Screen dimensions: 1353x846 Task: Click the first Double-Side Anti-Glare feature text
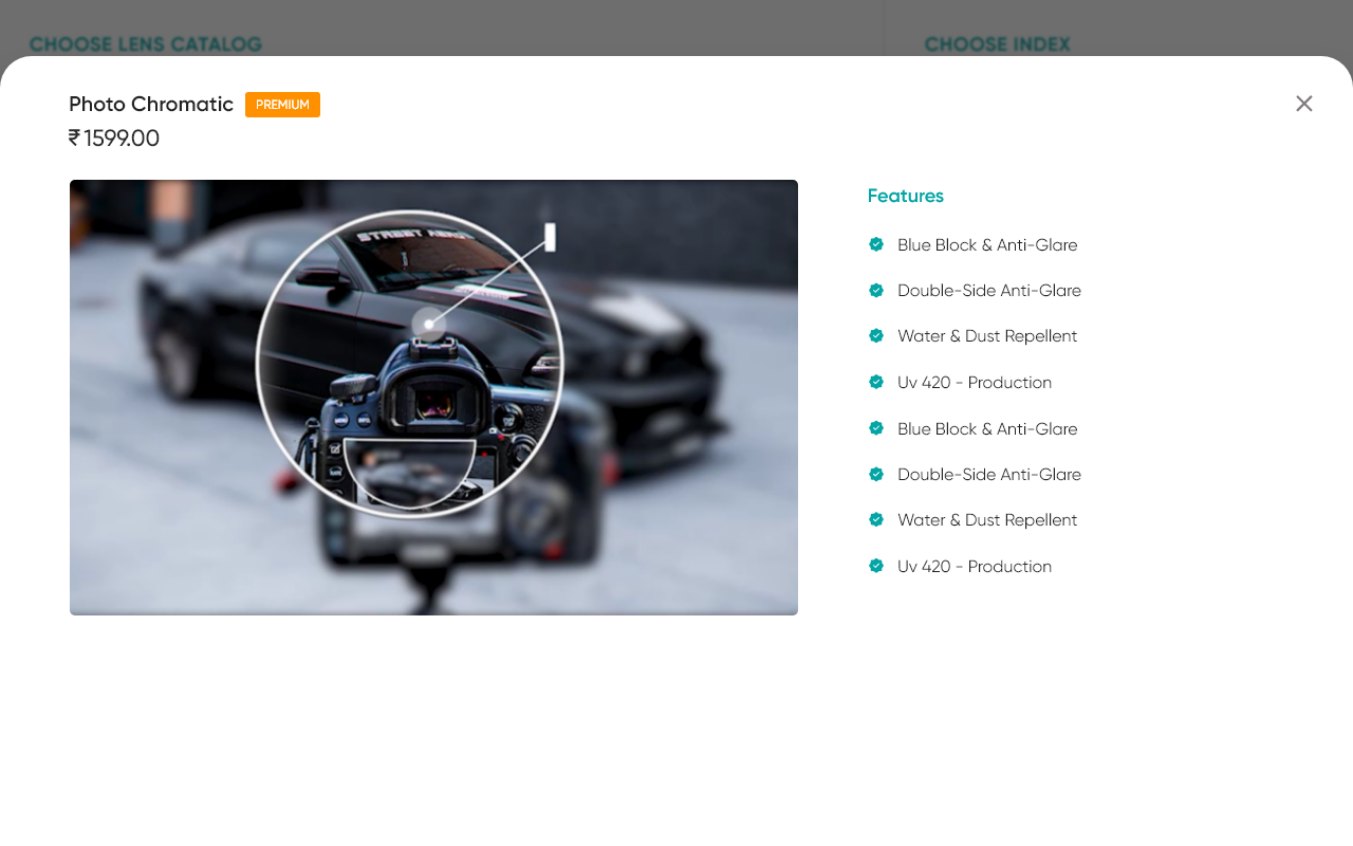point(989,291)
